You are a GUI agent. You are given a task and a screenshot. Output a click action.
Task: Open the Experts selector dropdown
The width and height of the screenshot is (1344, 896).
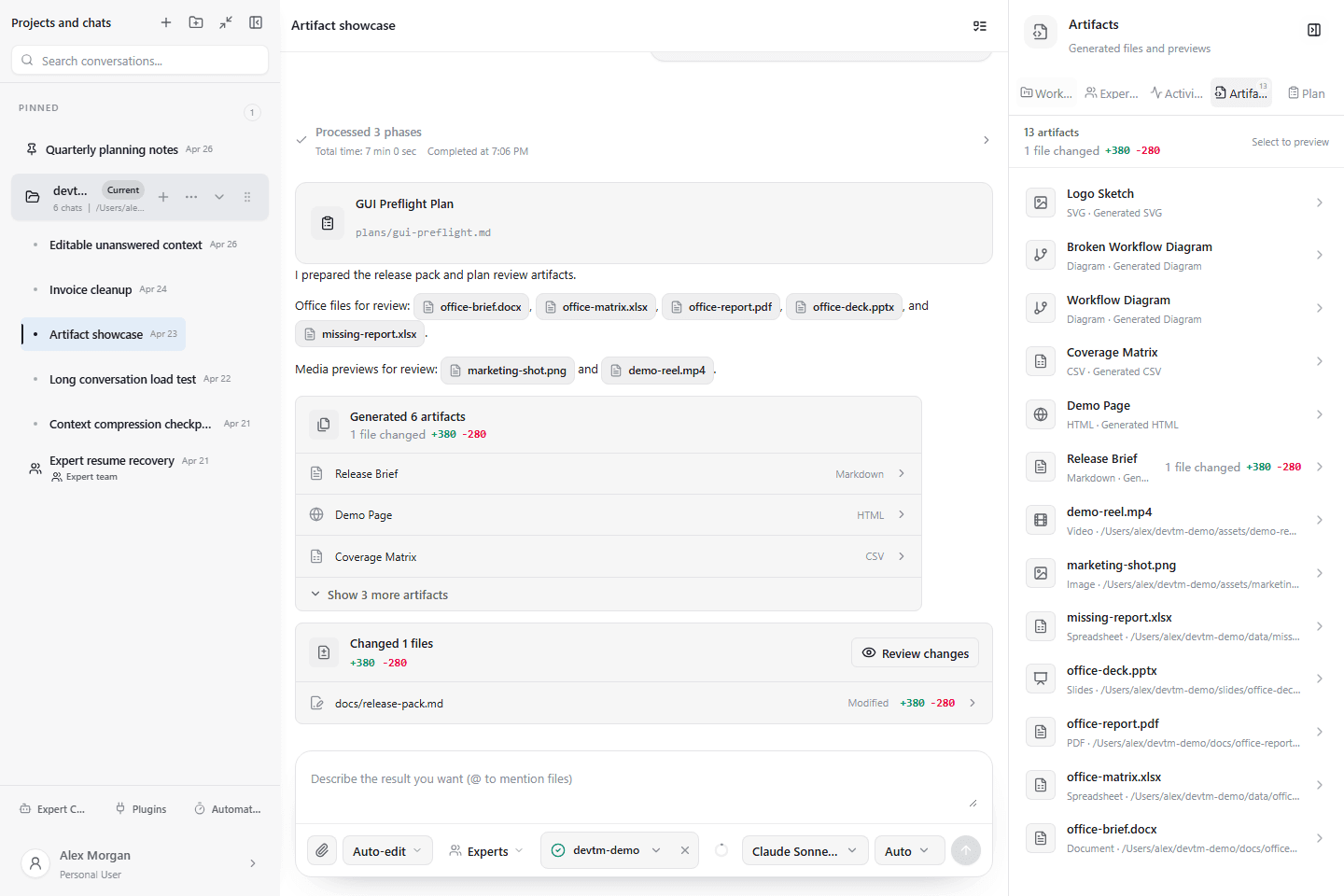486,850
